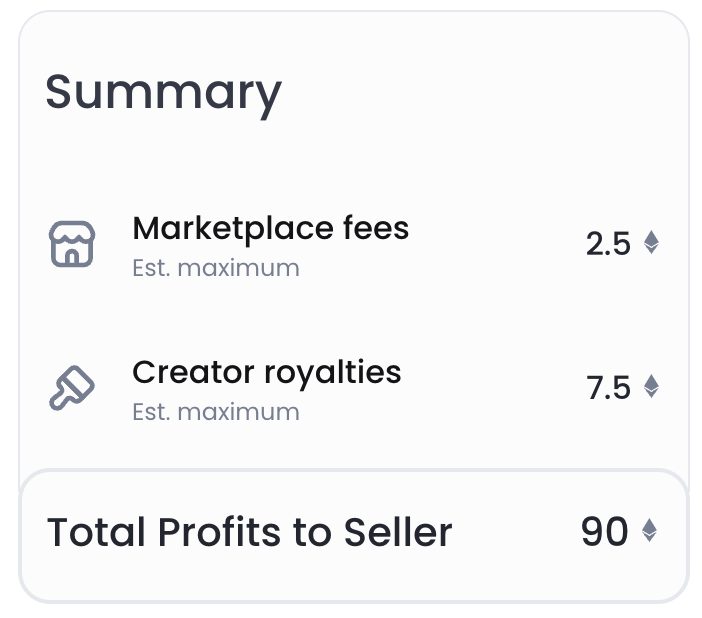
Task: Click Est. maximum under Creator royalties
Action: tap(215, 412)
